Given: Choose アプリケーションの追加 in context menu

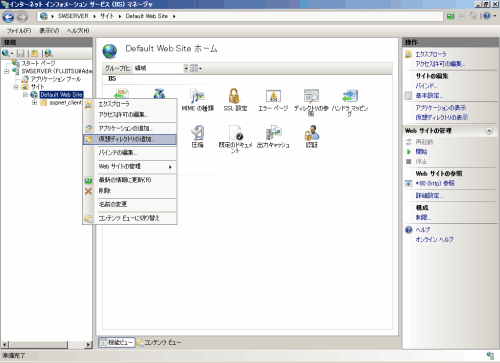Looking at the screenshot, I should pyautogui.click(x=130, y=128).
